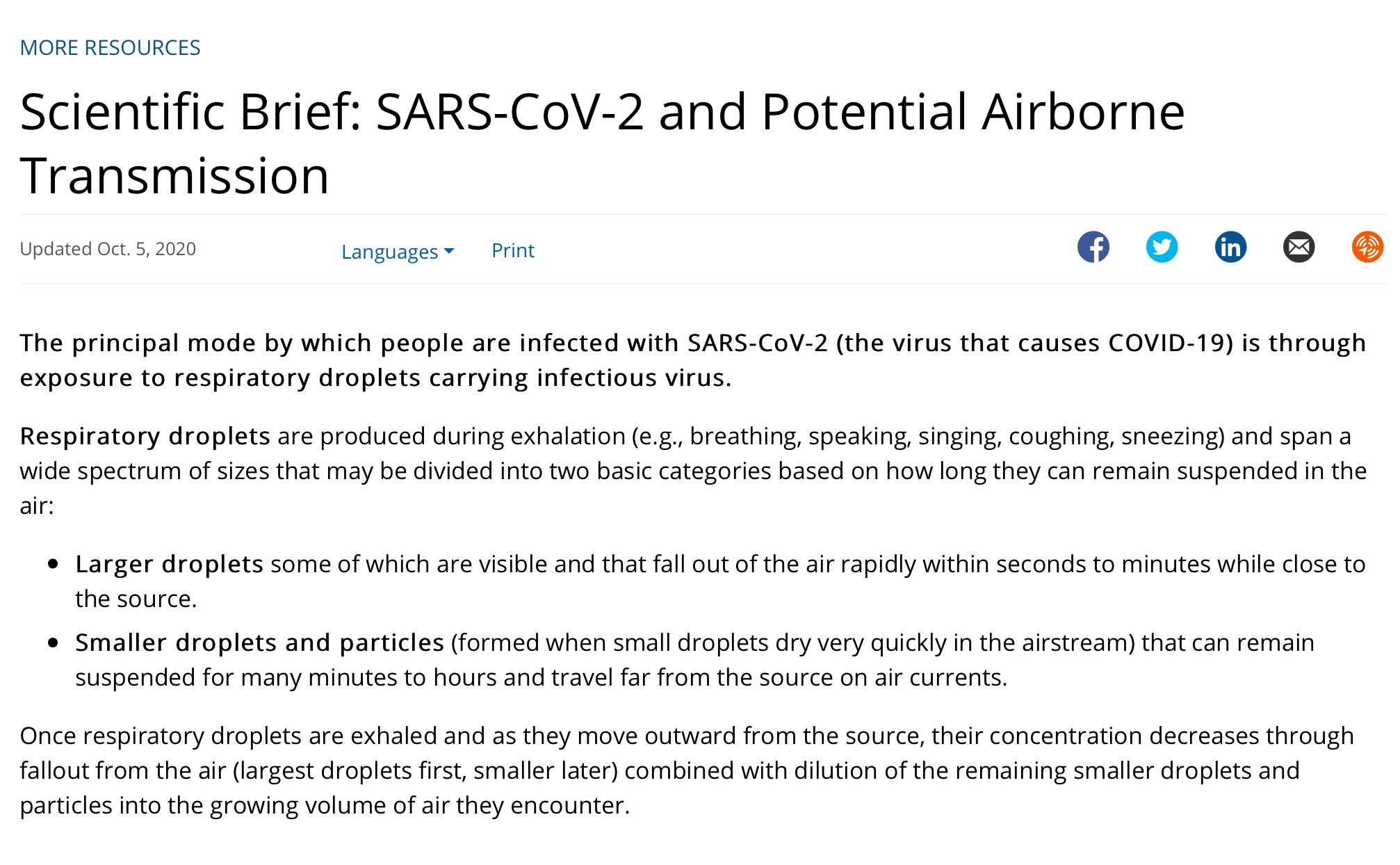Image resolution: width=1400 pixels, height=865 pixels.
Task: Click the bullet before Larger droplets
Action: tap(53, 564)
